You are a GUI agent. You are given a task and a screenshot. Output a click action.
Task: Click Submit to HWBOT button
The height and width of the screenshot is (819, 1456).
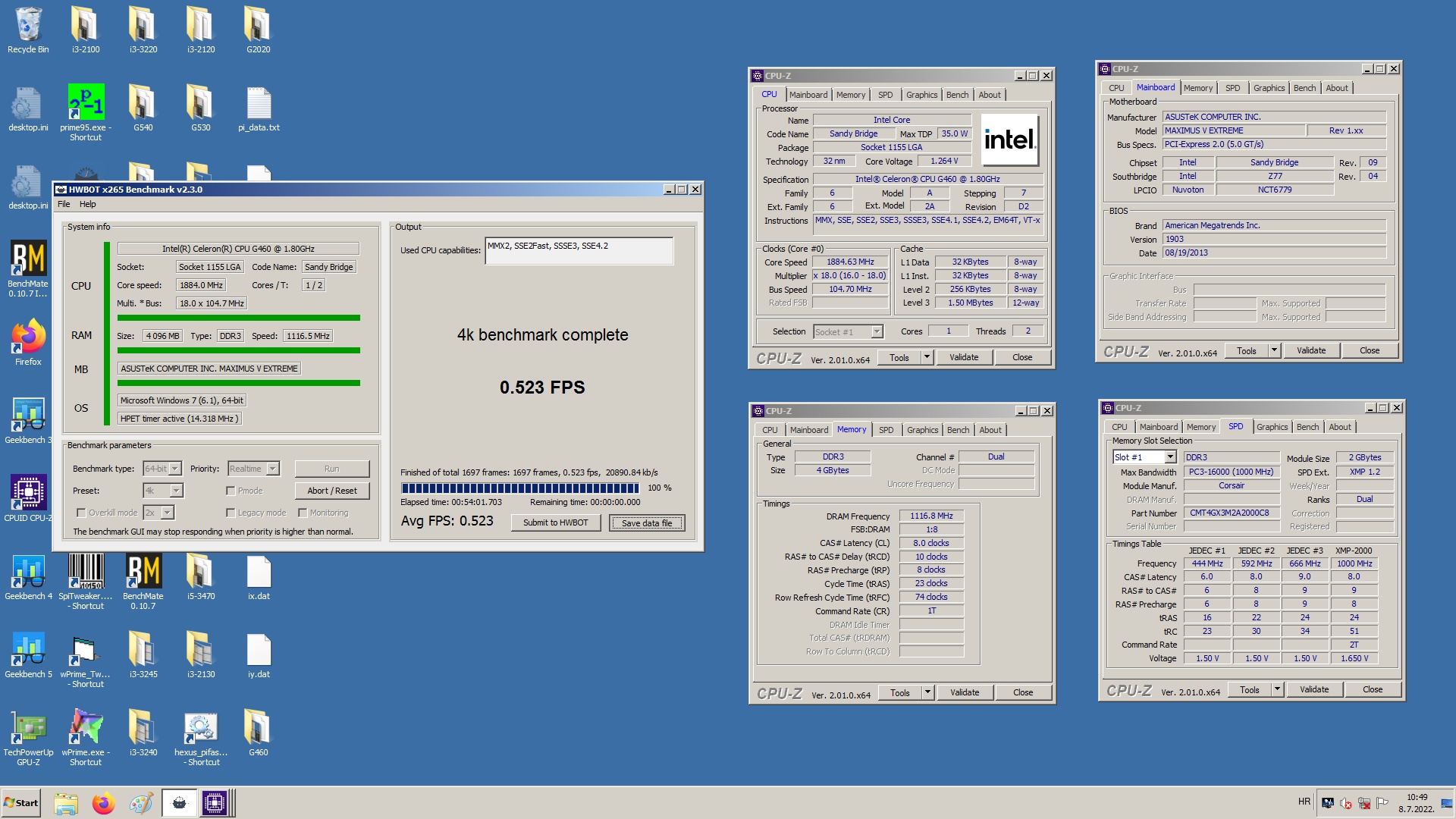[556, 522]
